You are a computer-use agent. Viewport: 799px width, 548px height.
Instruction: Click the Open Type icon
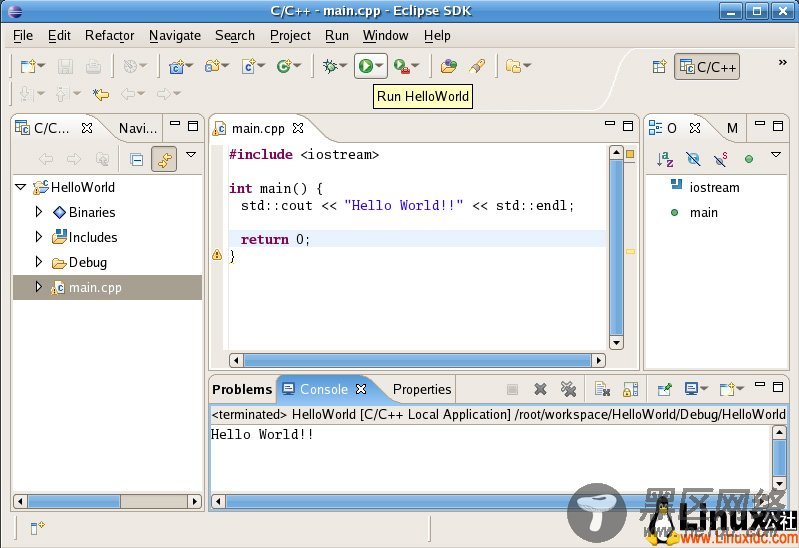[x=449, y=66]
